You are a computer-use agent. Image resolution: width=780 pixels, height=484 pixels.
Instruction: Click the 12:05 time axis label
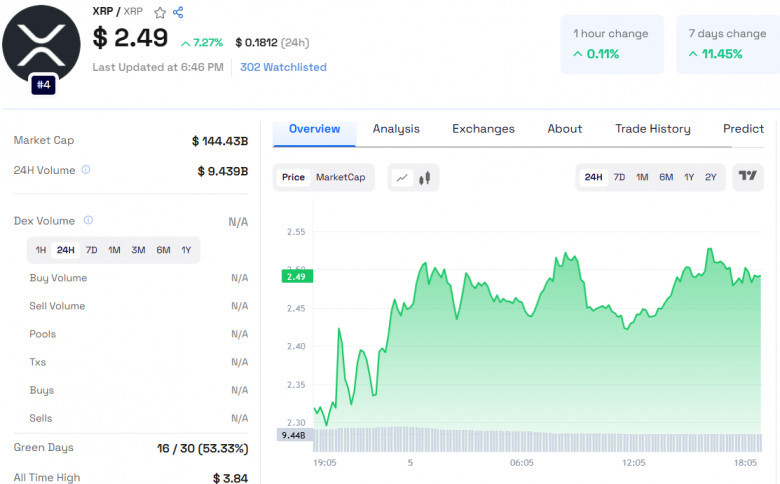633,463
